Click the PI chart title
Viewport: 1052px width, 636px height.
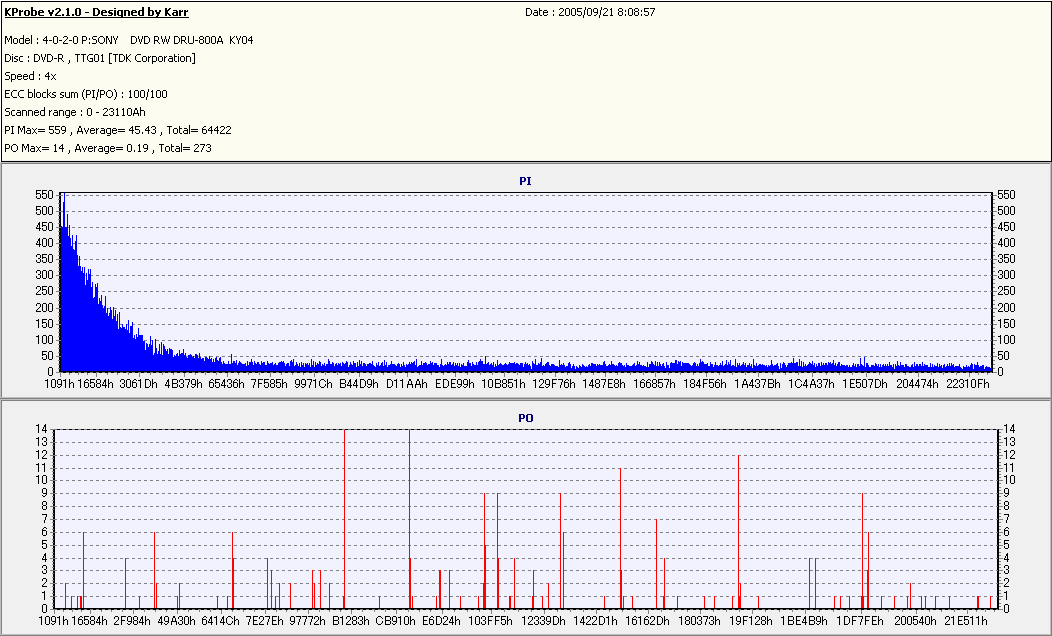[525, 181]
